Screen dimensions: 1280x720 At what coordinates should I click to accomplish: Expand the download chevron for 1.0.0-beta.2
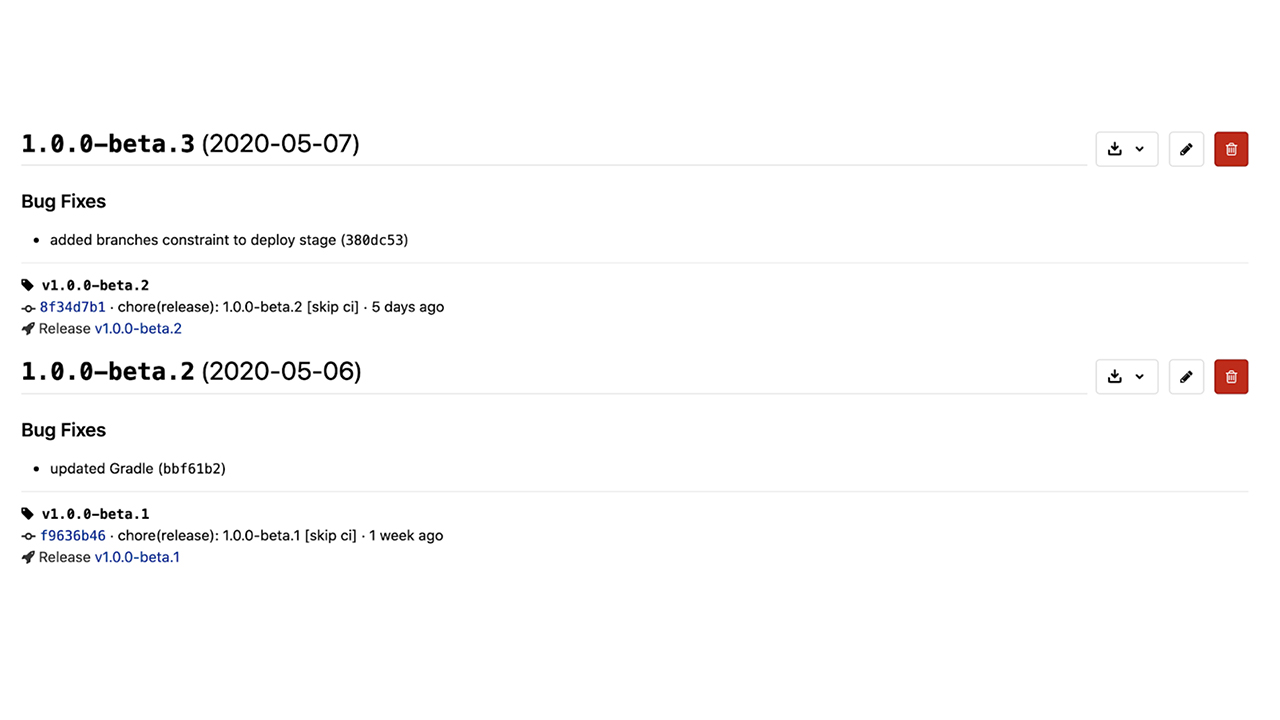[1140, 377]
